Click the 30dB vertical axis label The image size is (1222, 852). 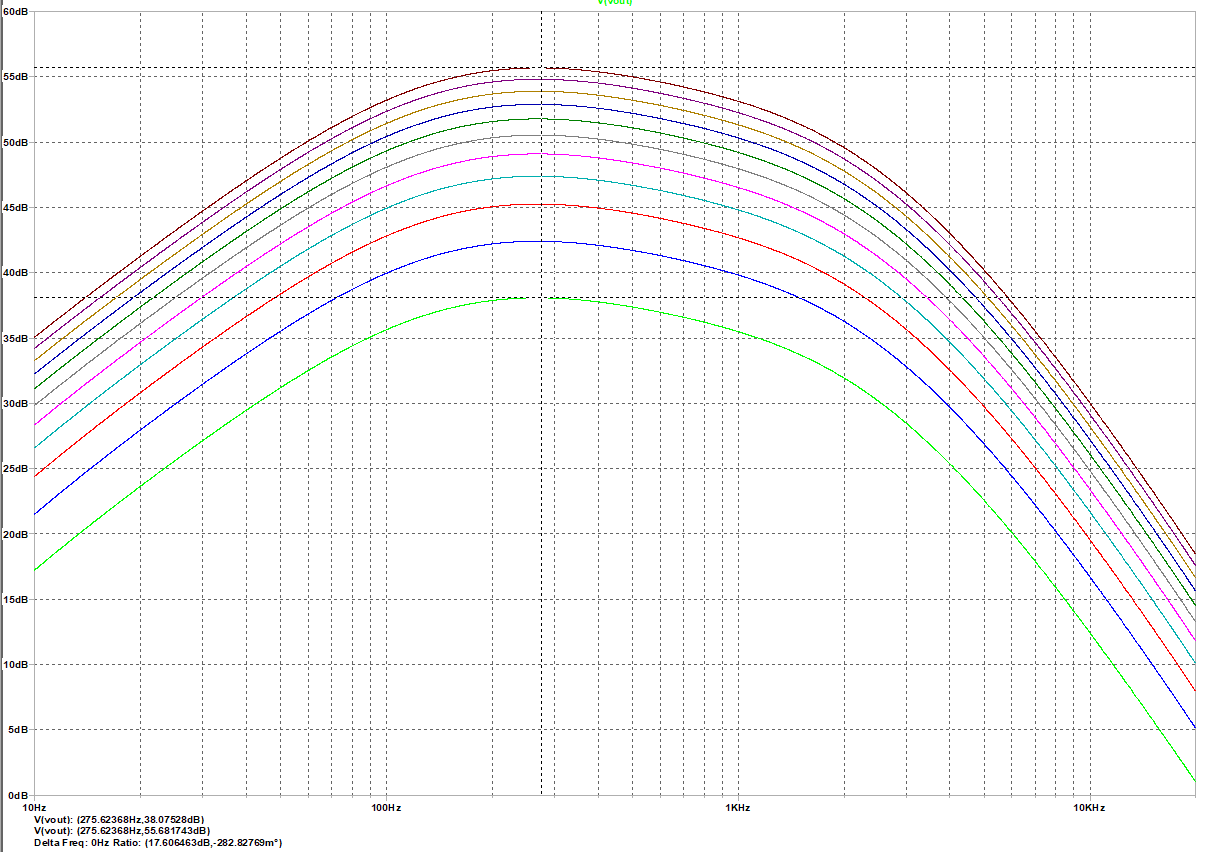(x=16, y=403)
